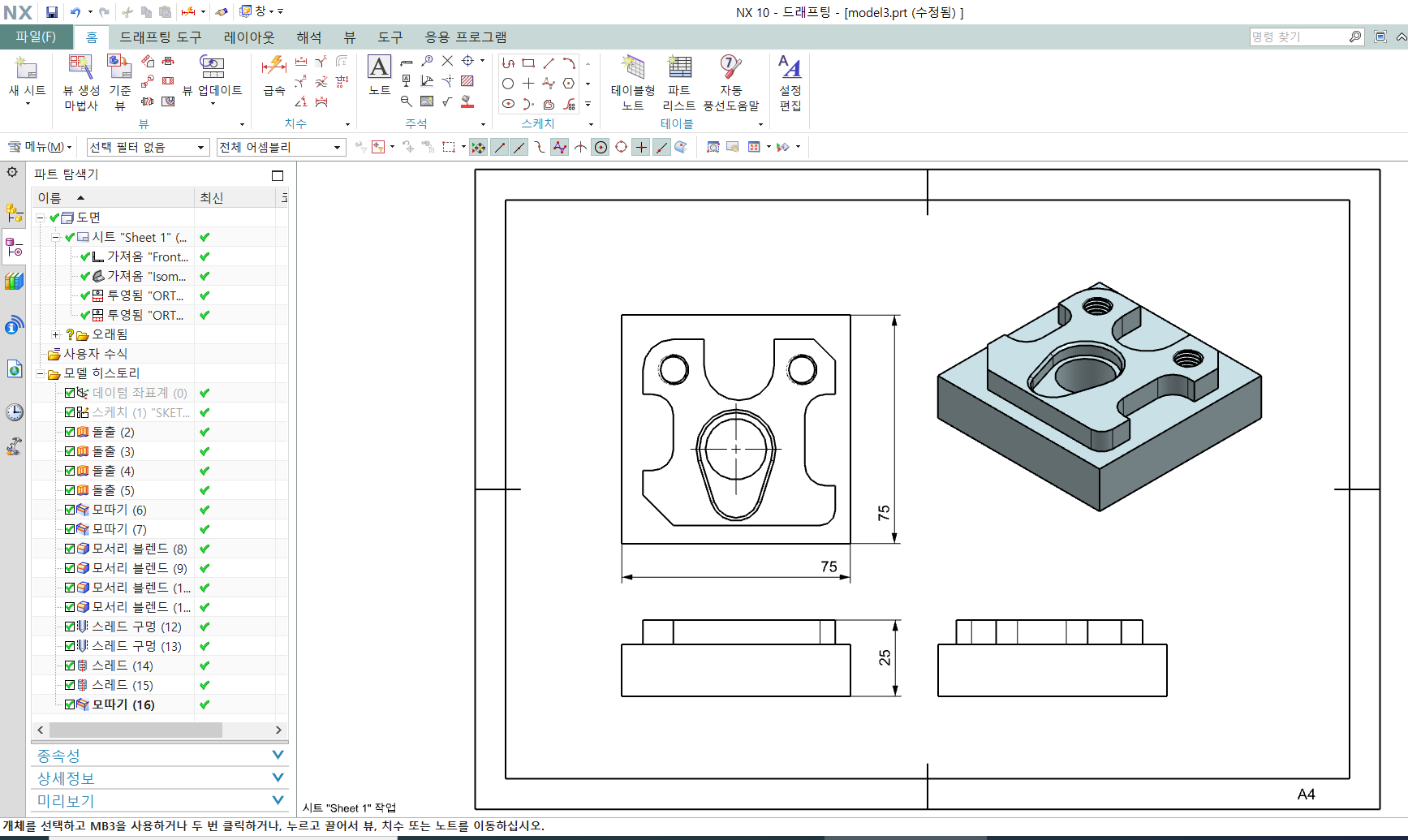Open the Reuse Library sidebar icon
The width and height of the screenshot is (1408, 840).
click(15, 282)
